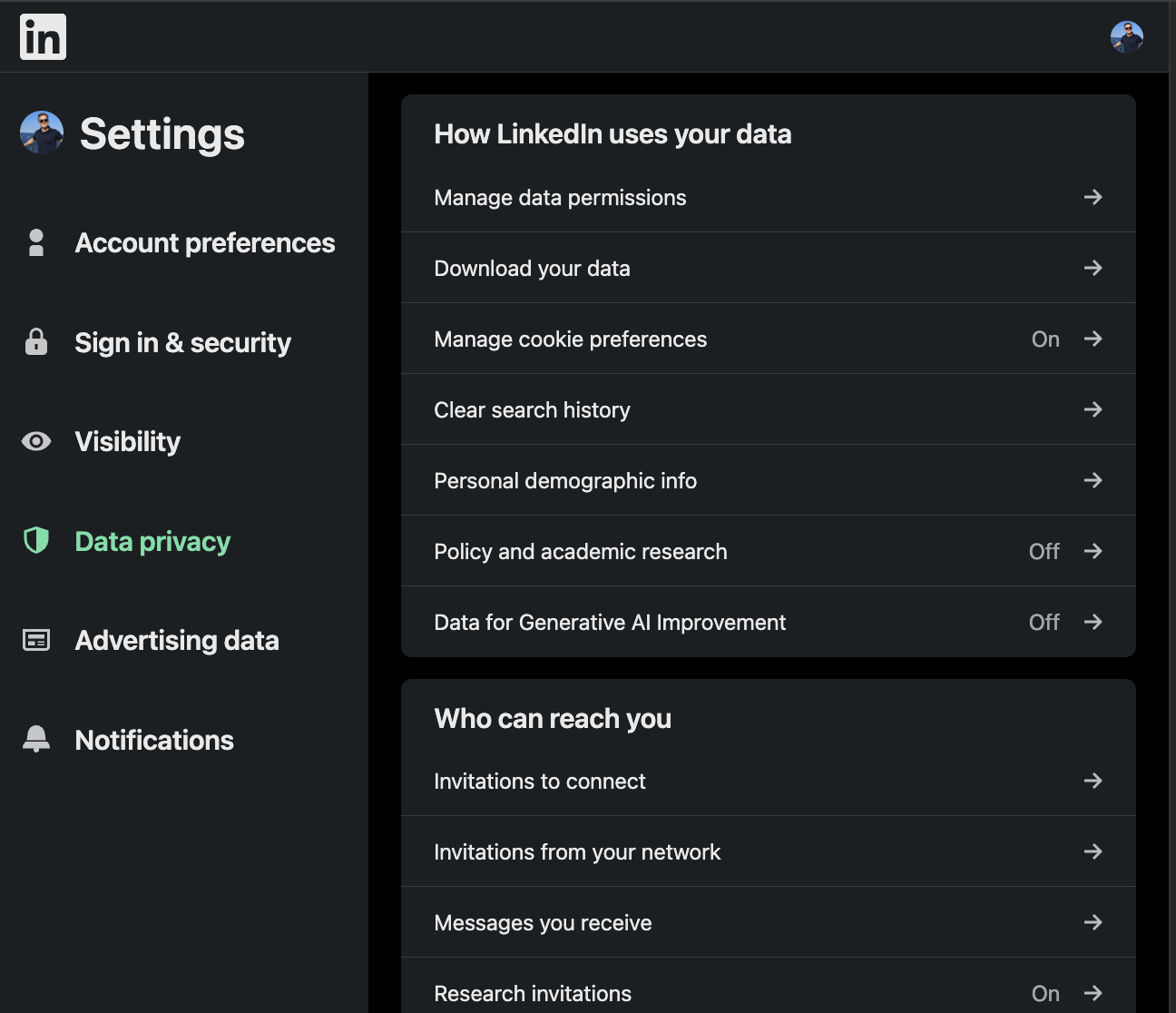Click the Sign in & security lock icon
1176x1013 pixels.
36,342
